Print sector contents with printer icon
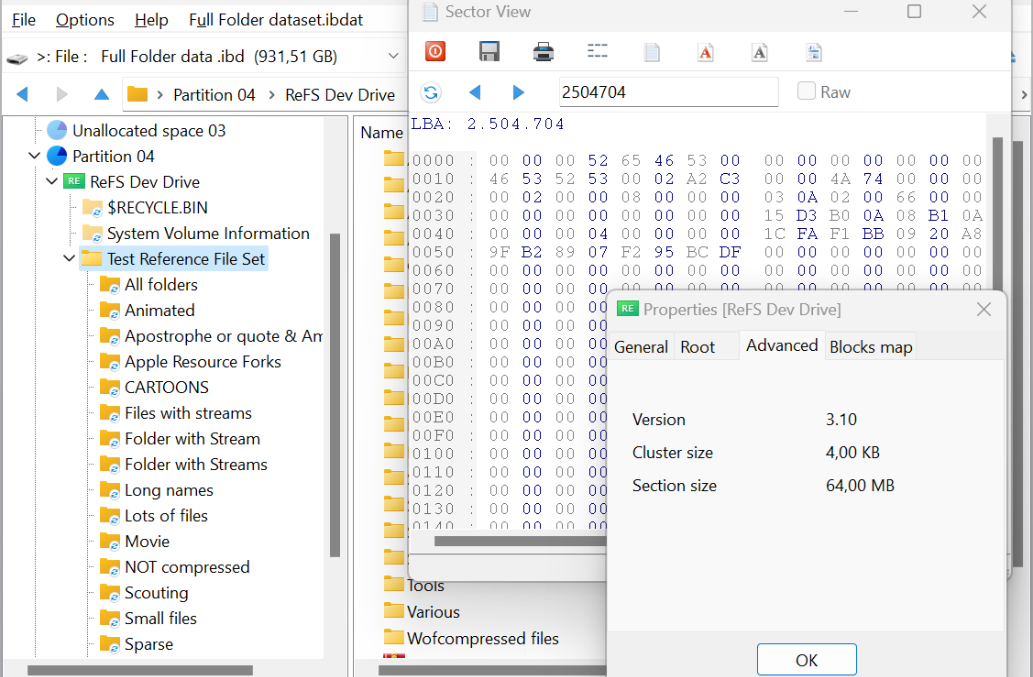The height and width of the screenshot is (677, 1033). click(x=543, y=51)
